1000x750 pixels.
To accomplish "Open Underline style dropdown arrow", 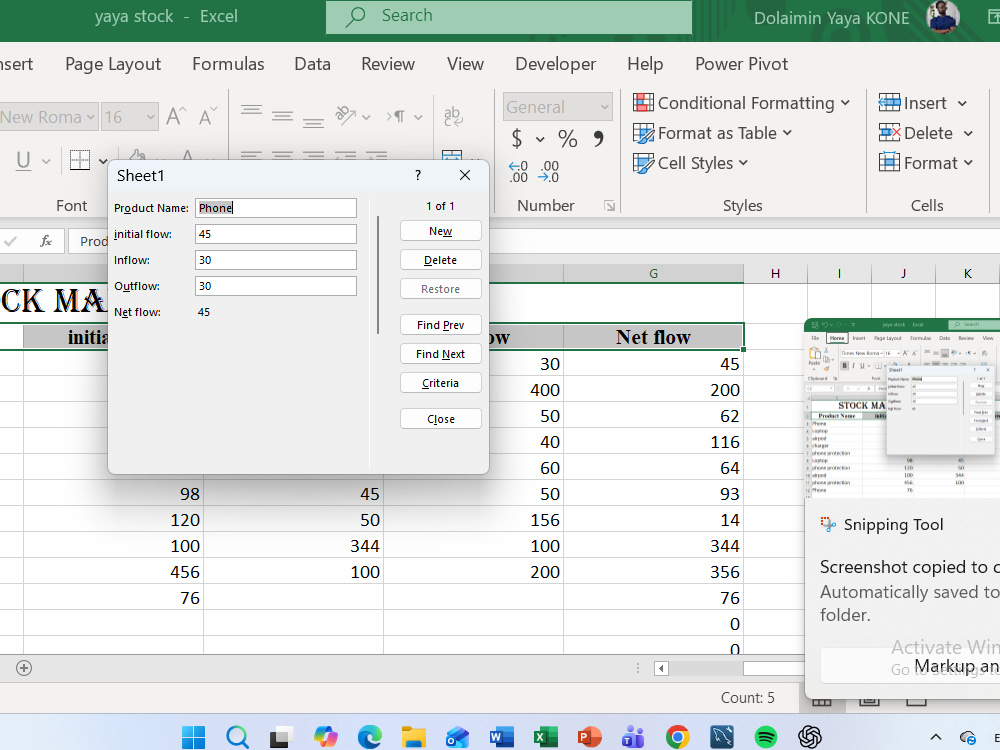I will pos(46,161).
